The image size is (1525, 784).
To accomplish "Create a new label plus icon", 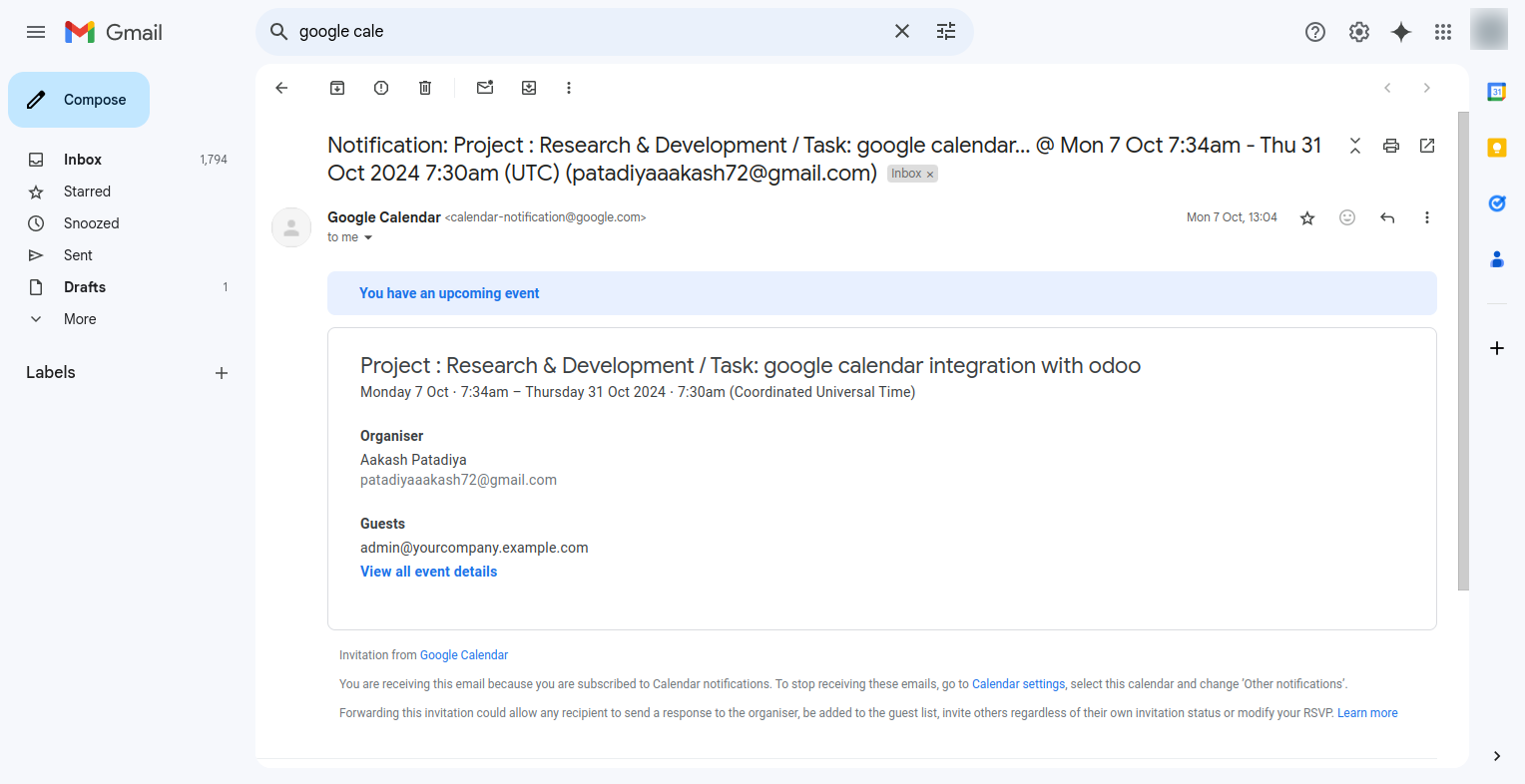I will (222, 373).
